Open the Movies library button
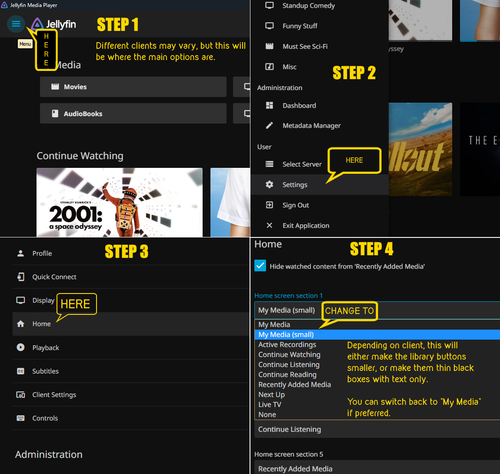This screenshot has height=474, width=500. coord(133,87)
